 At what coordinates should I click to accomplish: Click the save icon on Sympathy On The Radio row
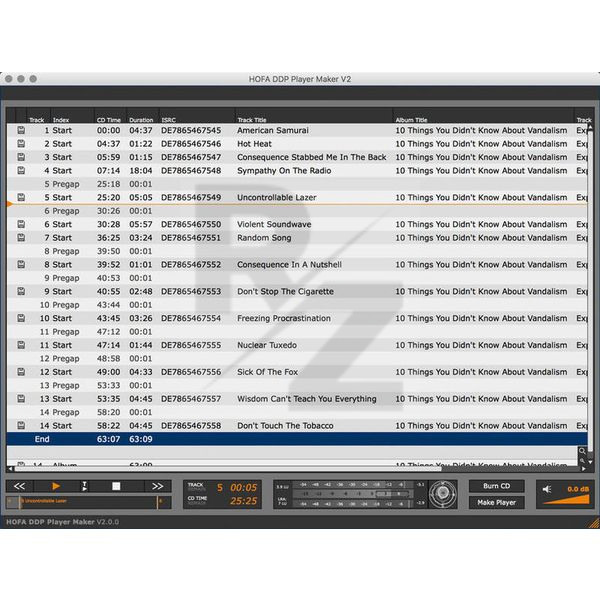(x=21, y=171)
